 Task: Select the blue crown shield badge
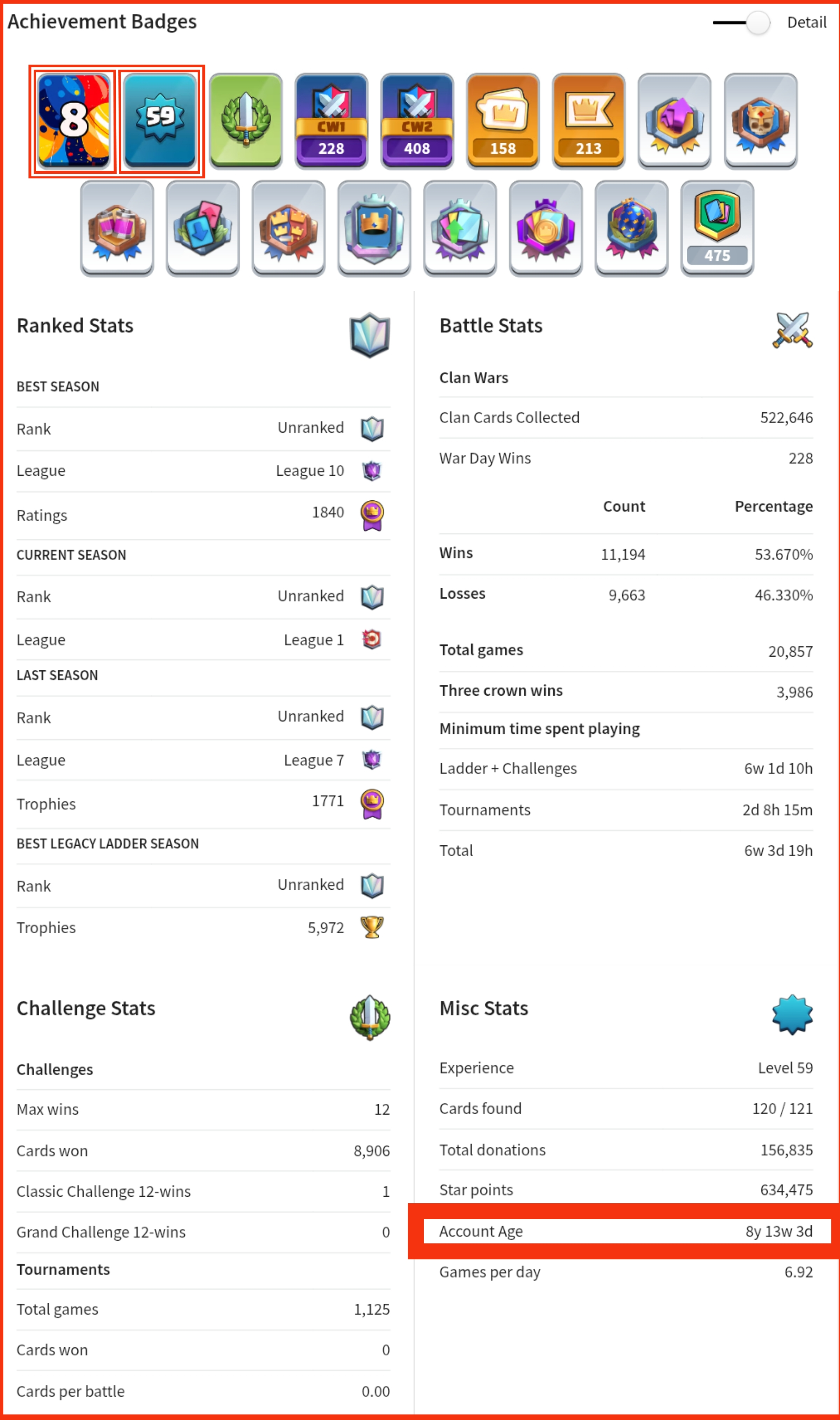374,228
